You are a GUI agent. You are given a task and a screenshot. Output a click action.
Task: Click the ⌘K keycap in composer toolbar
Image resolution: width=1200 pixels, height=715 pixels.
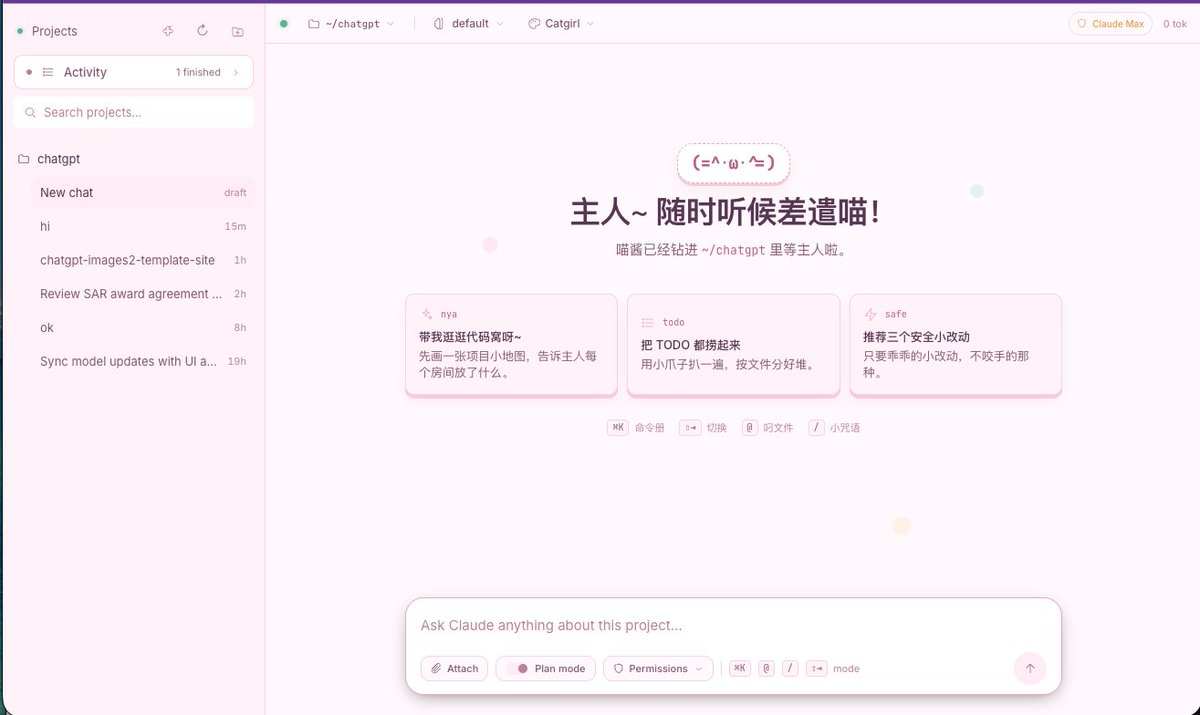739,668
